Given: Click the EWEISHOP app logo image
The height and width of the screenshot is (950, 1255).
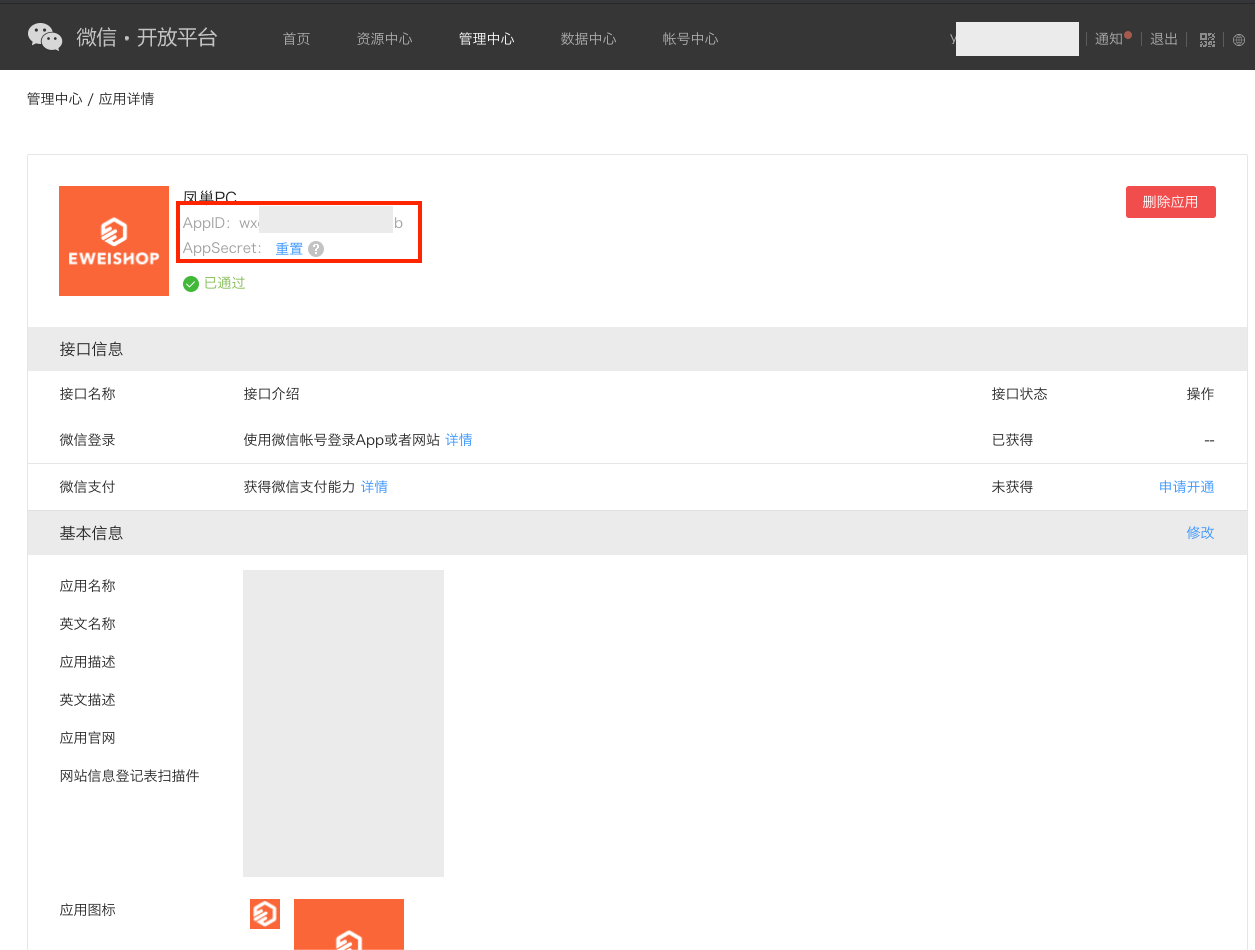Looking at the screenshot, I should click(x=114, y=241).
